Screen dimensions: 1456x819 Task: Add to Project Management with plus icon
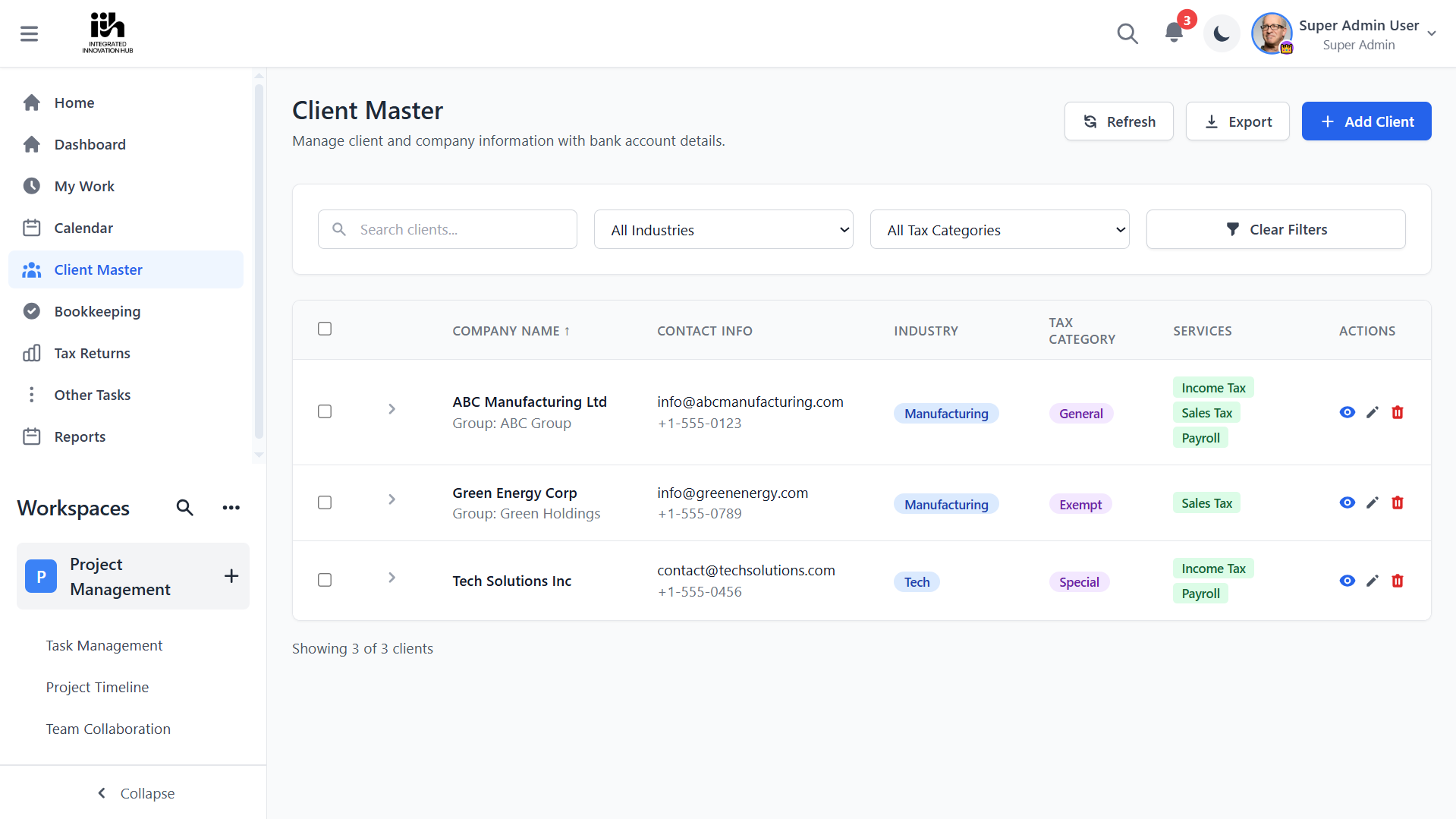point(231,576)
